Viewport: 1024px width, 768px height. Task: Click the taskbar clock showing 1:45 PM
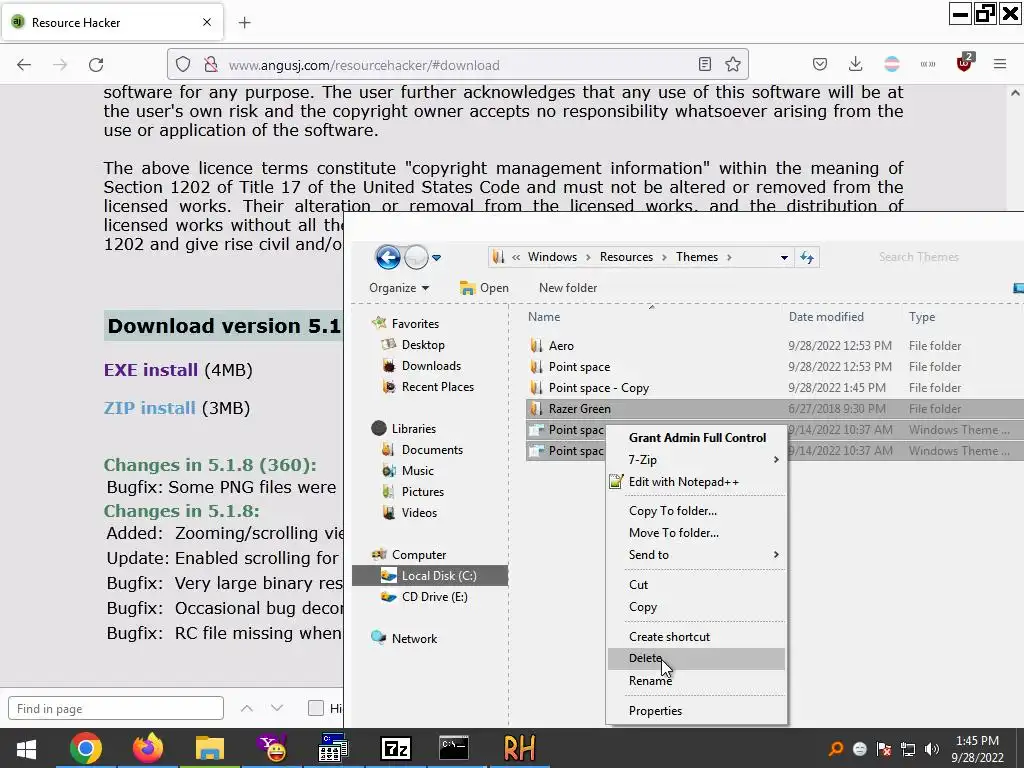tap(977, 749)
